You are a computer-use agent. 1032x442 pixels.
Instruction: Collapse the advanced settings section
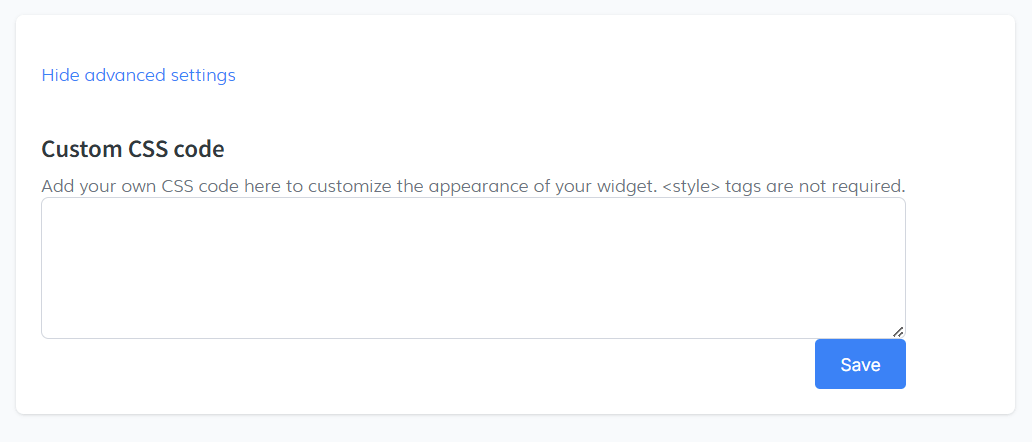coord(138,75)
